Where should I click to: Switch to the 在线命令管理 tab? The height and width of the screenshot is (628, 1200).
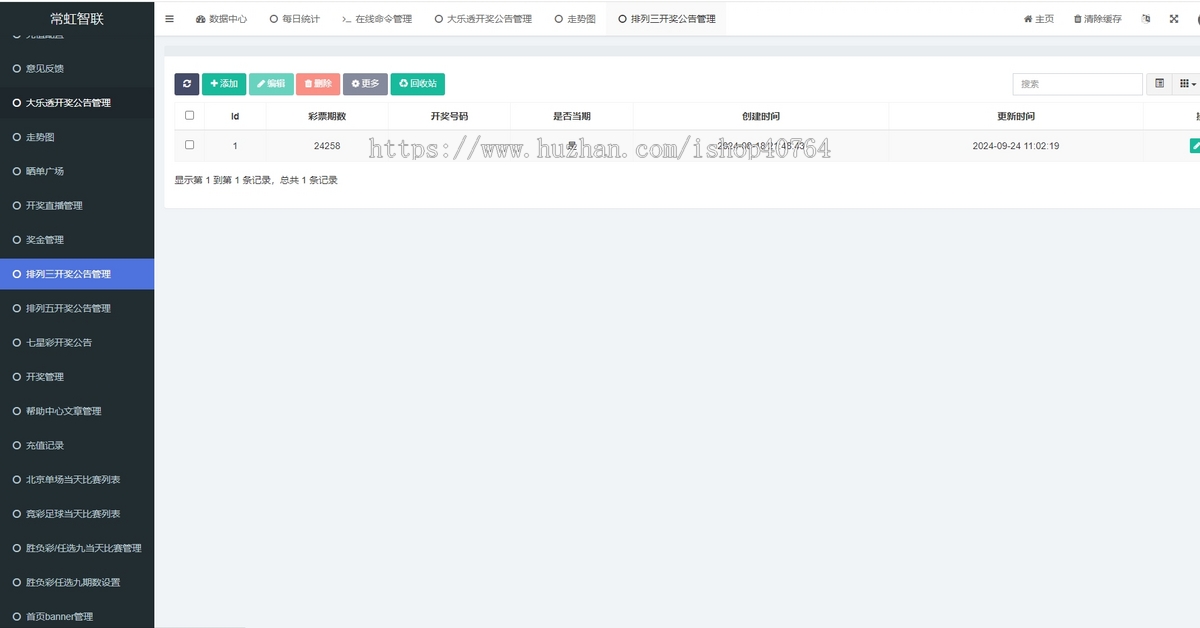point(377,19)
